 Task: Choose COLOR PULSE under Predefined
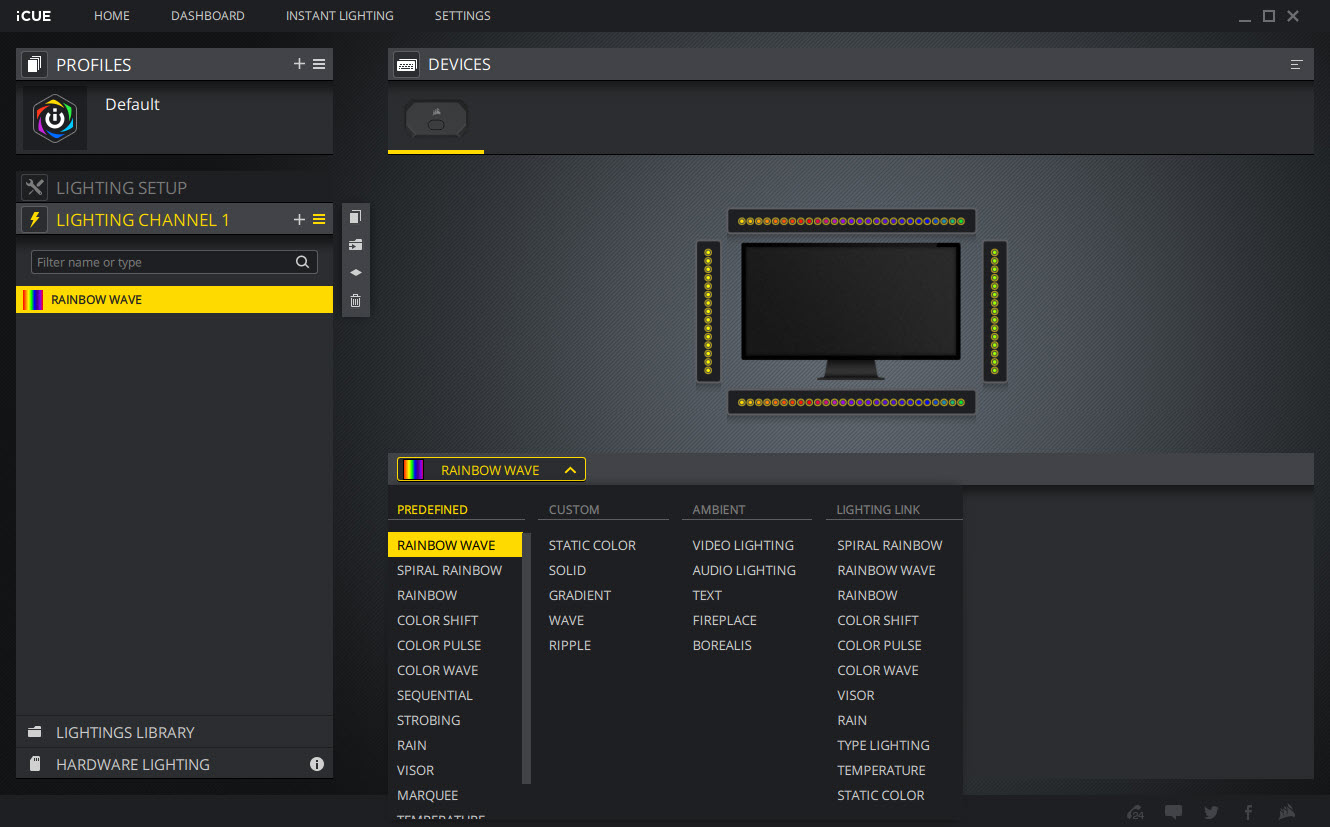439,645
